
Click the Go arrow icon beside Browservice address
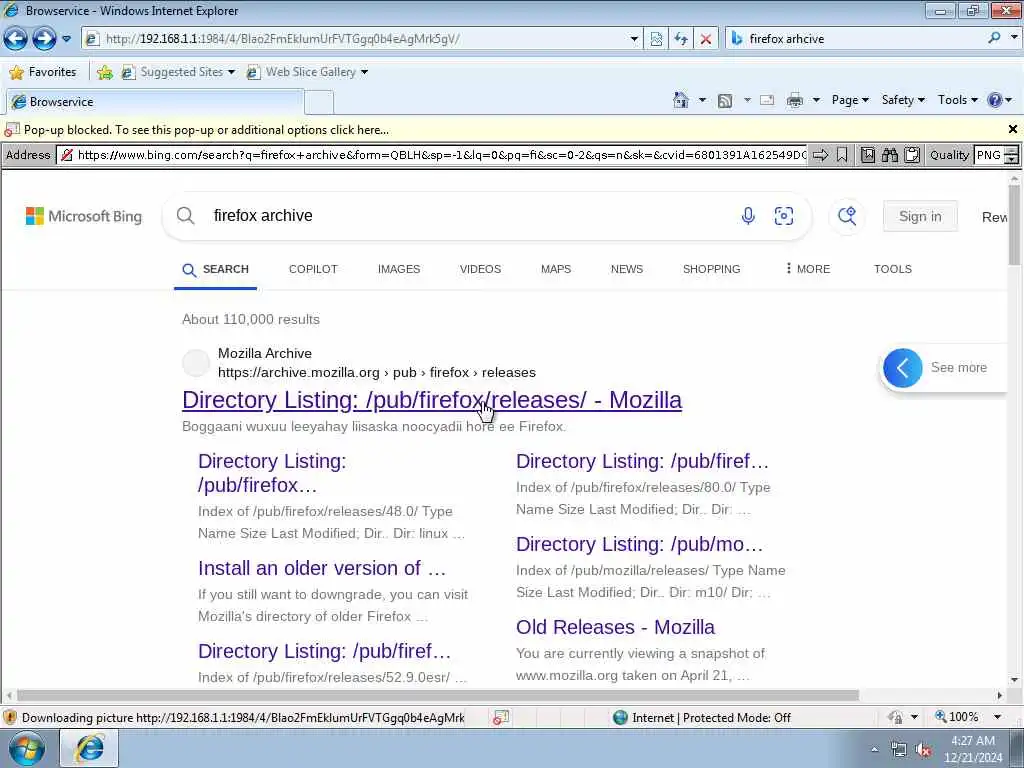820,155
